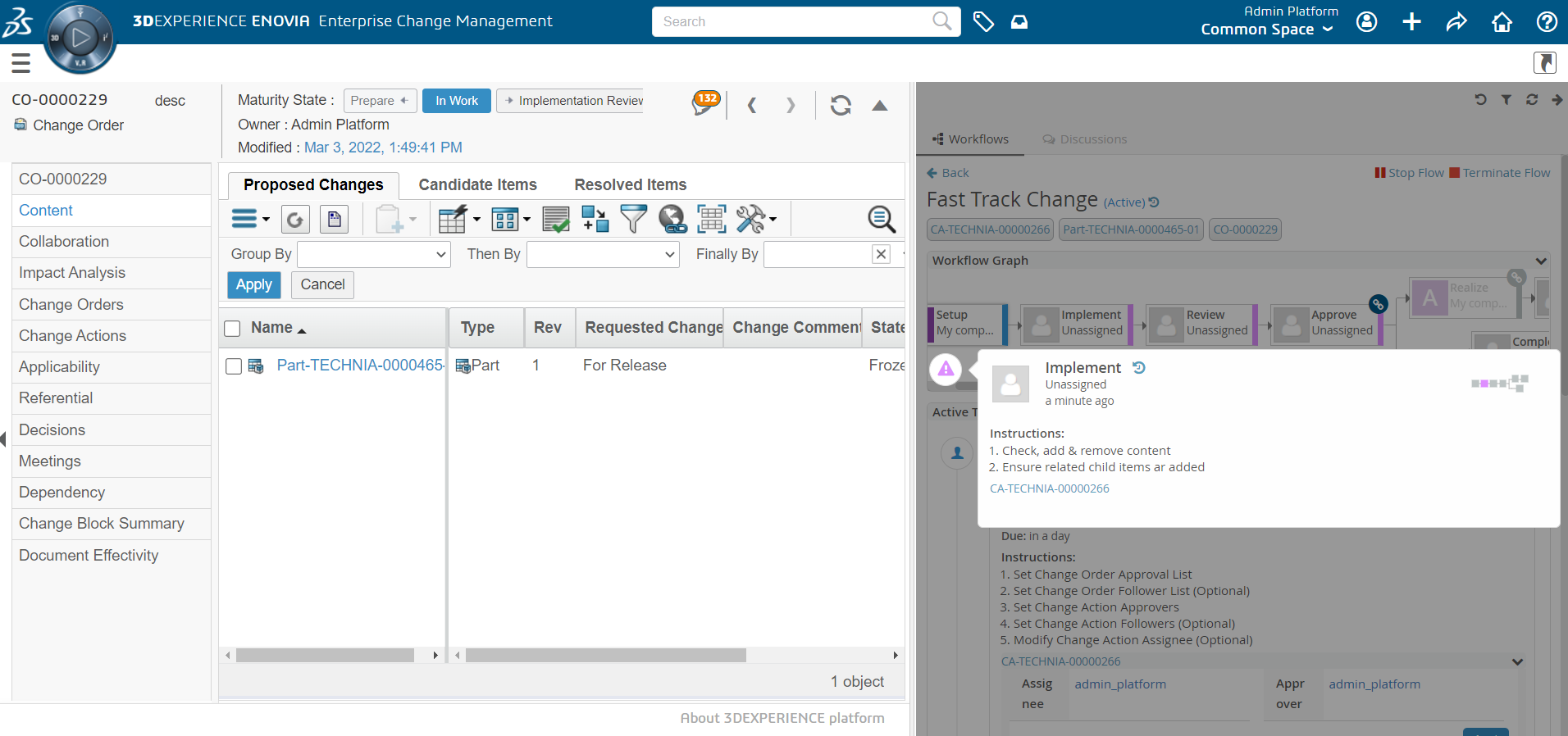Check the Part-TECHNIA-0000465 row checkbox
This screenshot has width=1568, height=736.
click(234, 366)
